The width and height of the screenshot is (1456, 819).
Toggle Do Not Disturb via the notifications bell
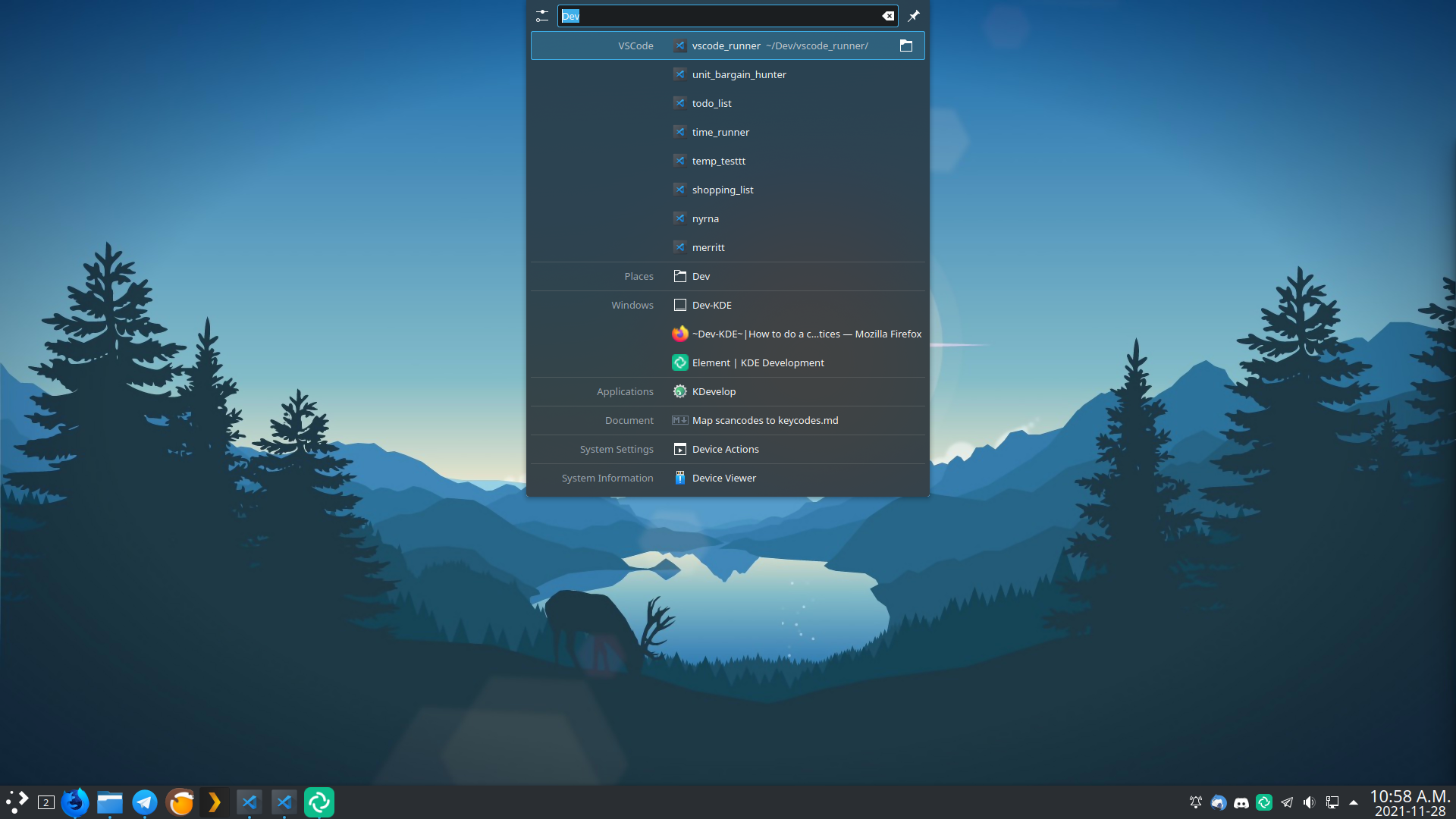coord(1195,802)
